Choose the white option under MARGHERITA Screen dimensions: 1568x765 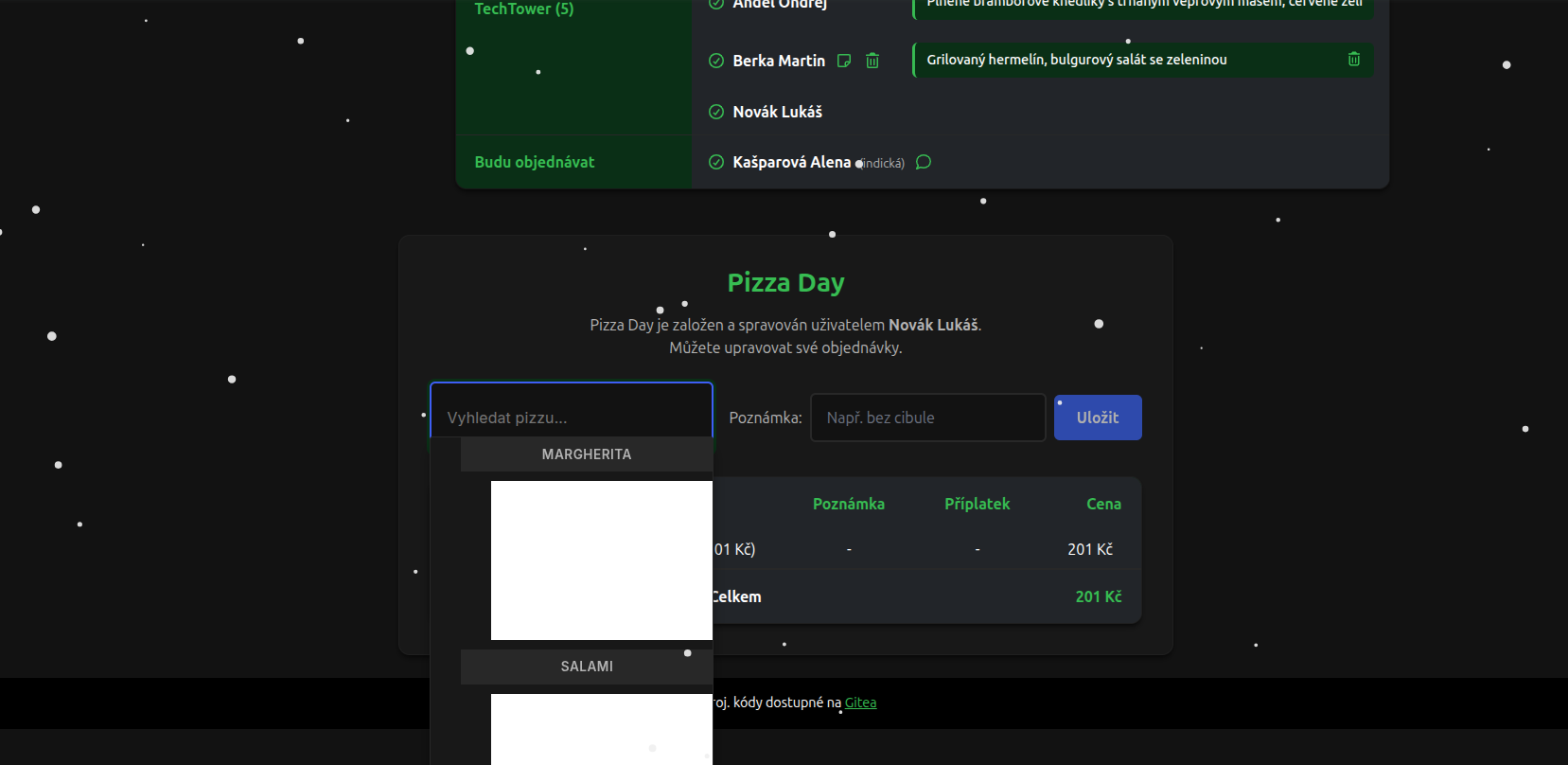point(601,560)
